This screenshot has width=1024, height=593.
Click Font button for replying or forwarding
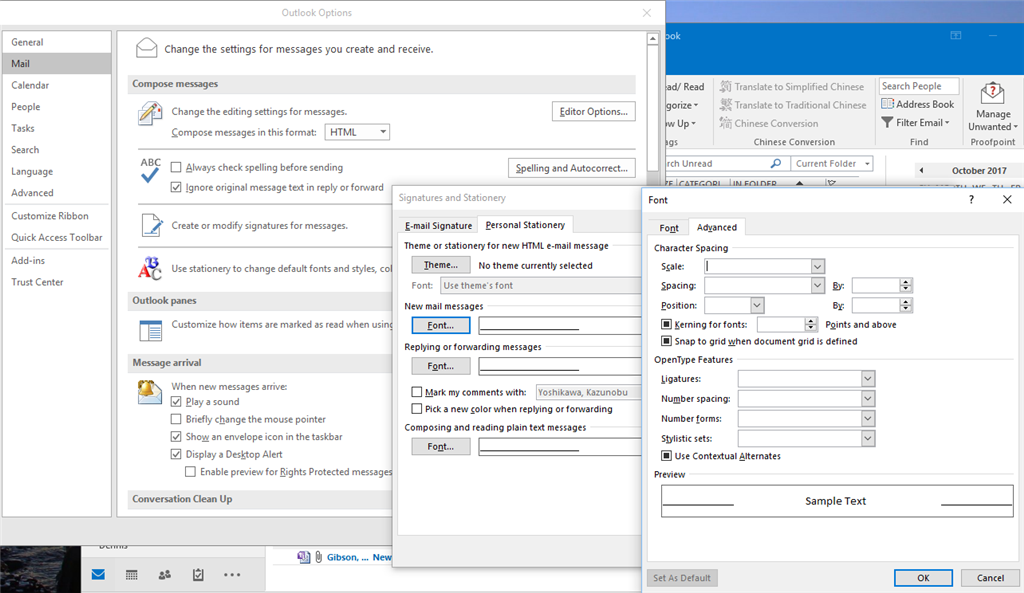coord(441,366)
